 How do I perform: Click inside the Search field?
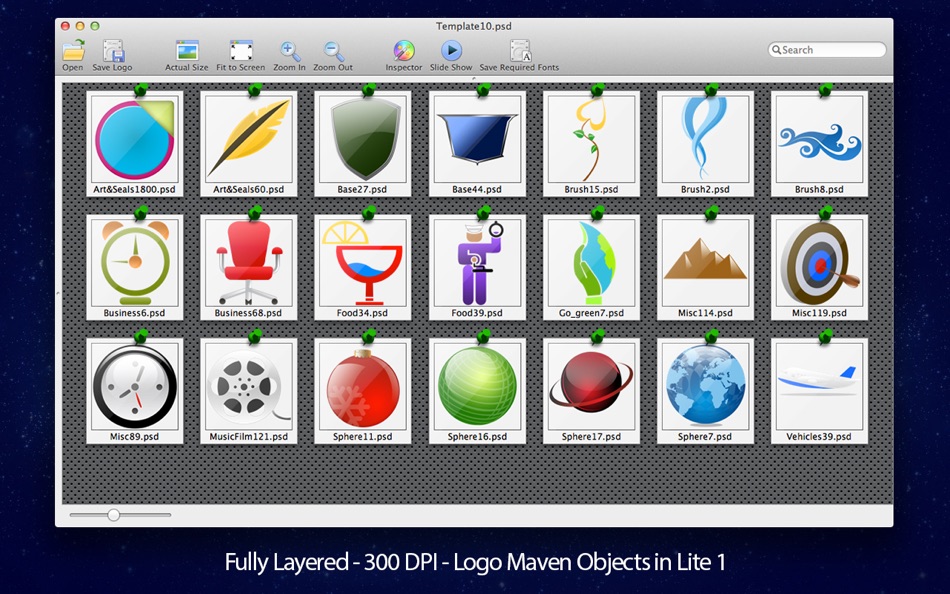(x=827, y=50)
